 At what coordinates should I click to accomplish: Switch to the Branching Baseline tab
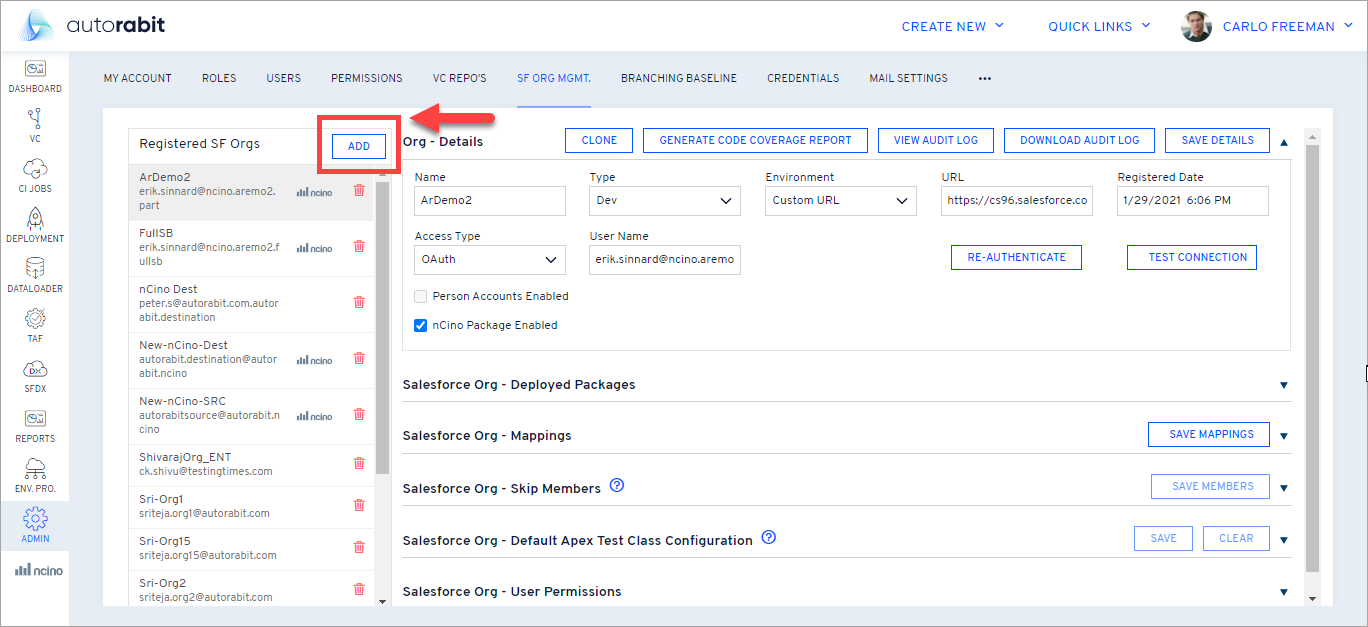[x=678, y=78]
